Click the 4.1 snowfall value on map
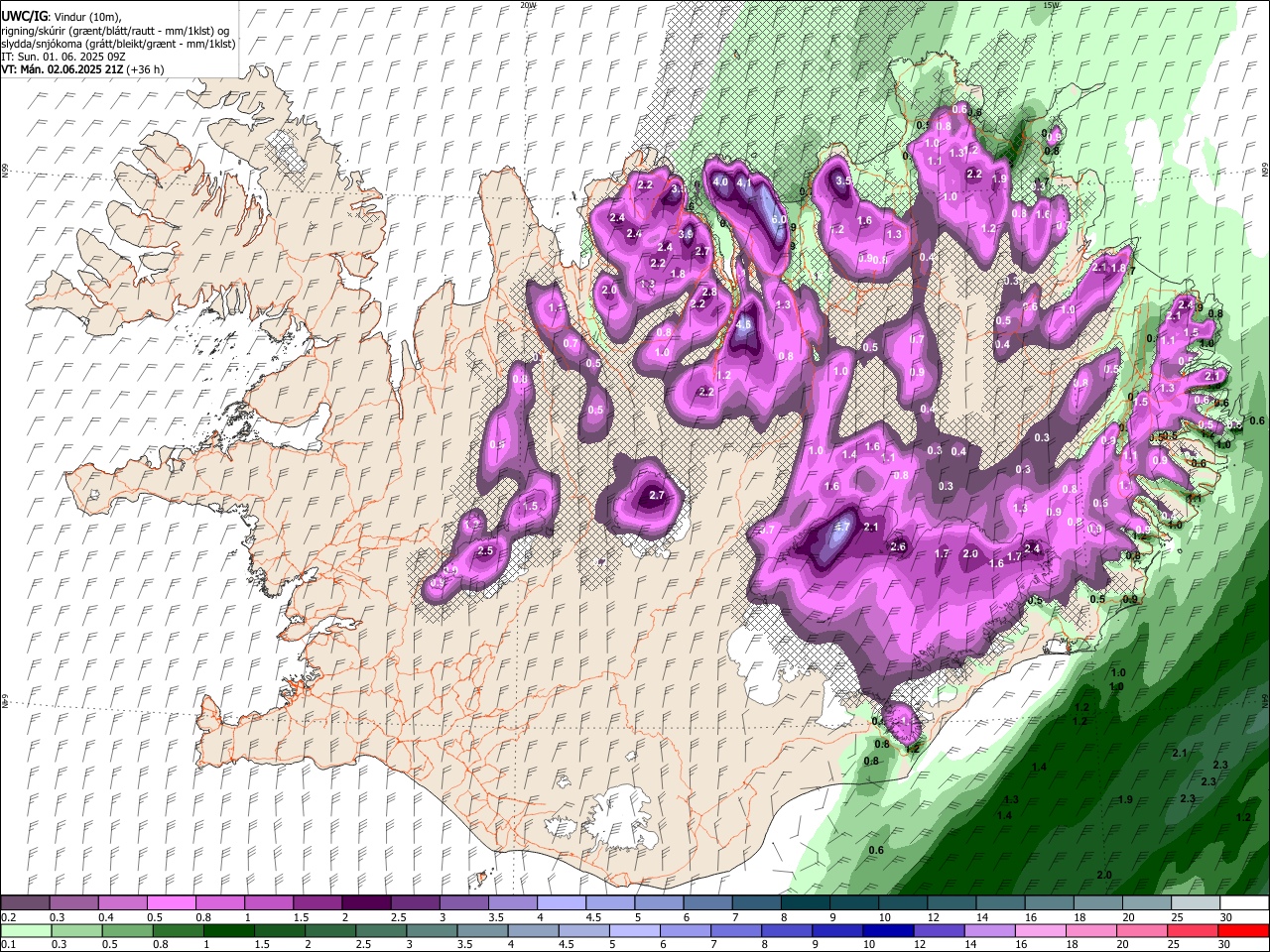 [745, 182]
